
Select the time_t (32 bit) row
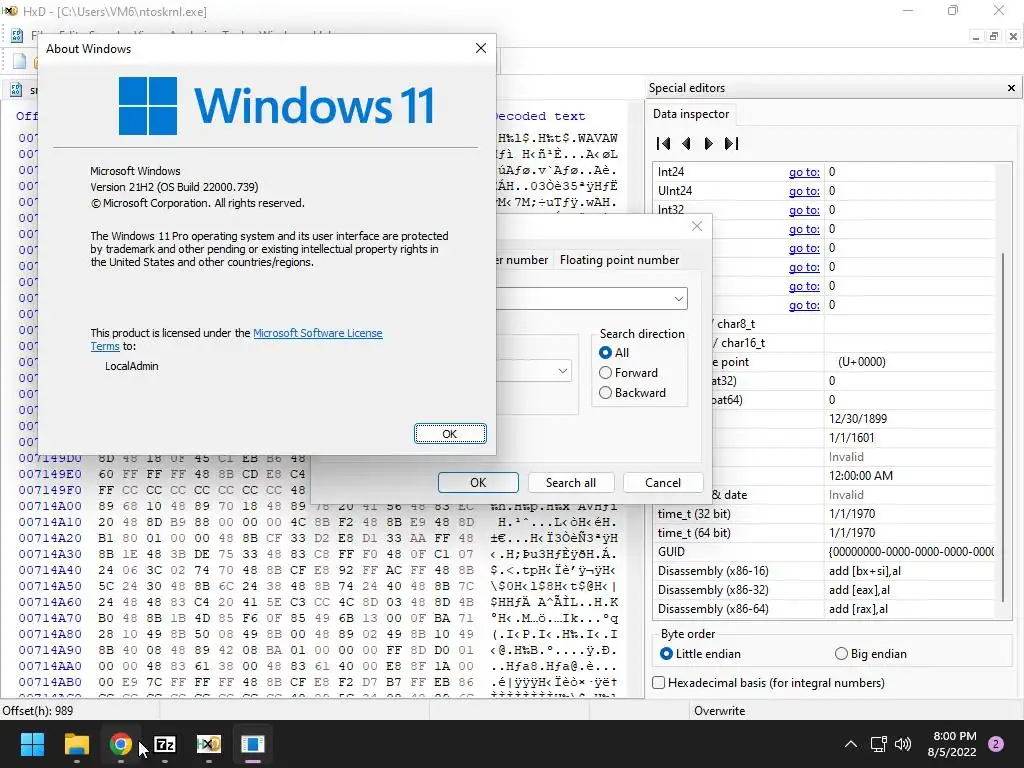click(825, 514)
